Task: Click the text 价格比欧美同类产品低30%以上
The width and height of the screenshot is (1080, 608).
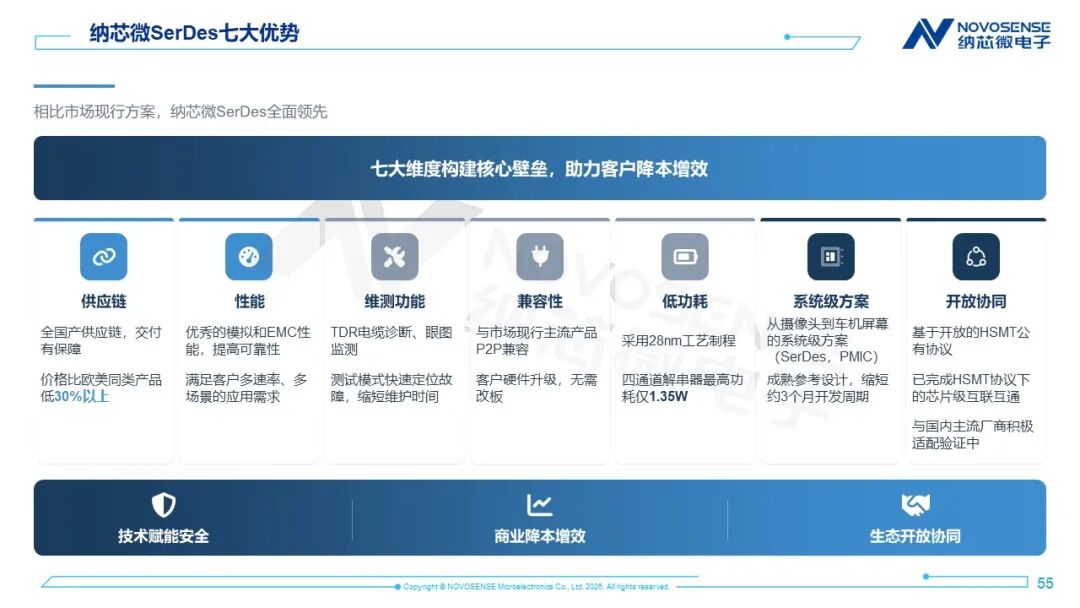Action: tap(101, 388)
